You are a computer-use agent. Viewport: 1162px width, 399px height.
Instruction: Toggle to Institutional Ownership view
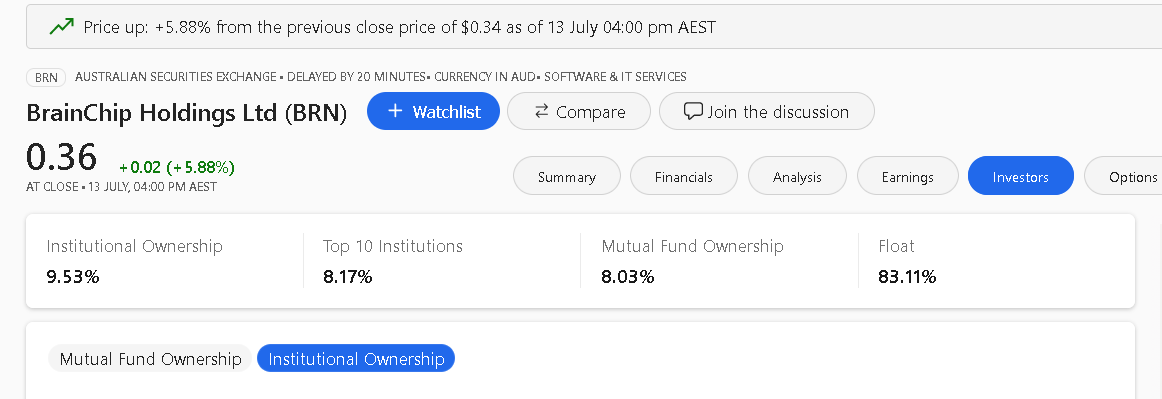(356, 359)
